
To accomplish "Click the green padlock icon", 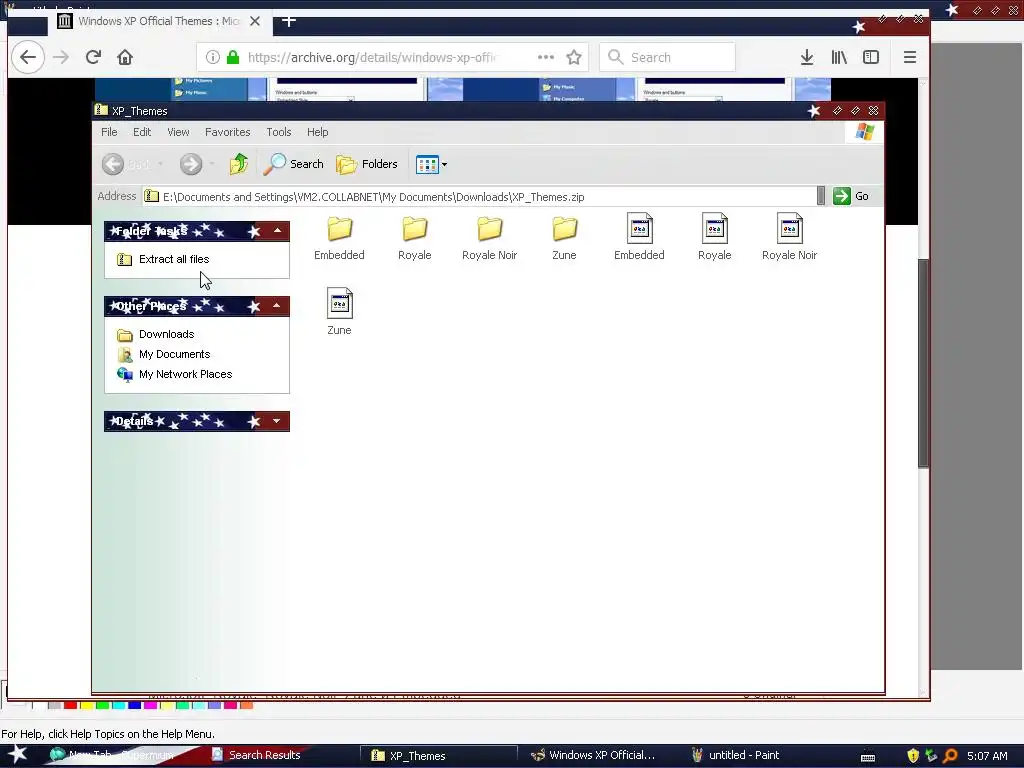I will tap(232, 57).
